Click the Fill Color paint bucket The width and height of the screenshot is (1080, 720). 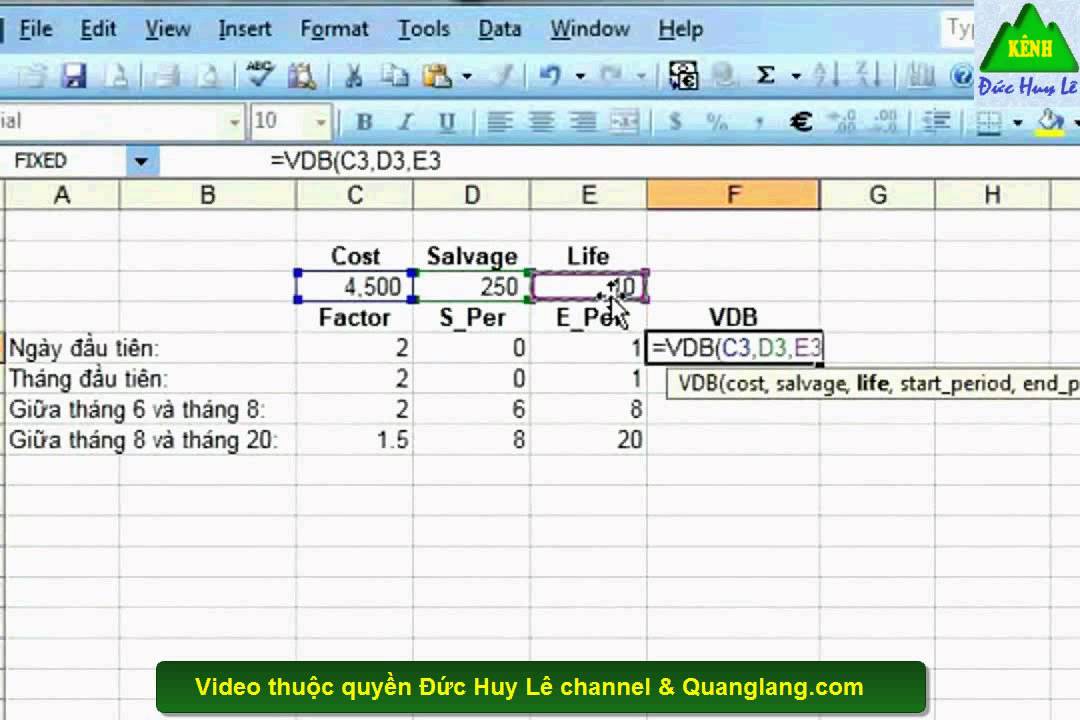pyautogui.click(x=1050, y=122)
